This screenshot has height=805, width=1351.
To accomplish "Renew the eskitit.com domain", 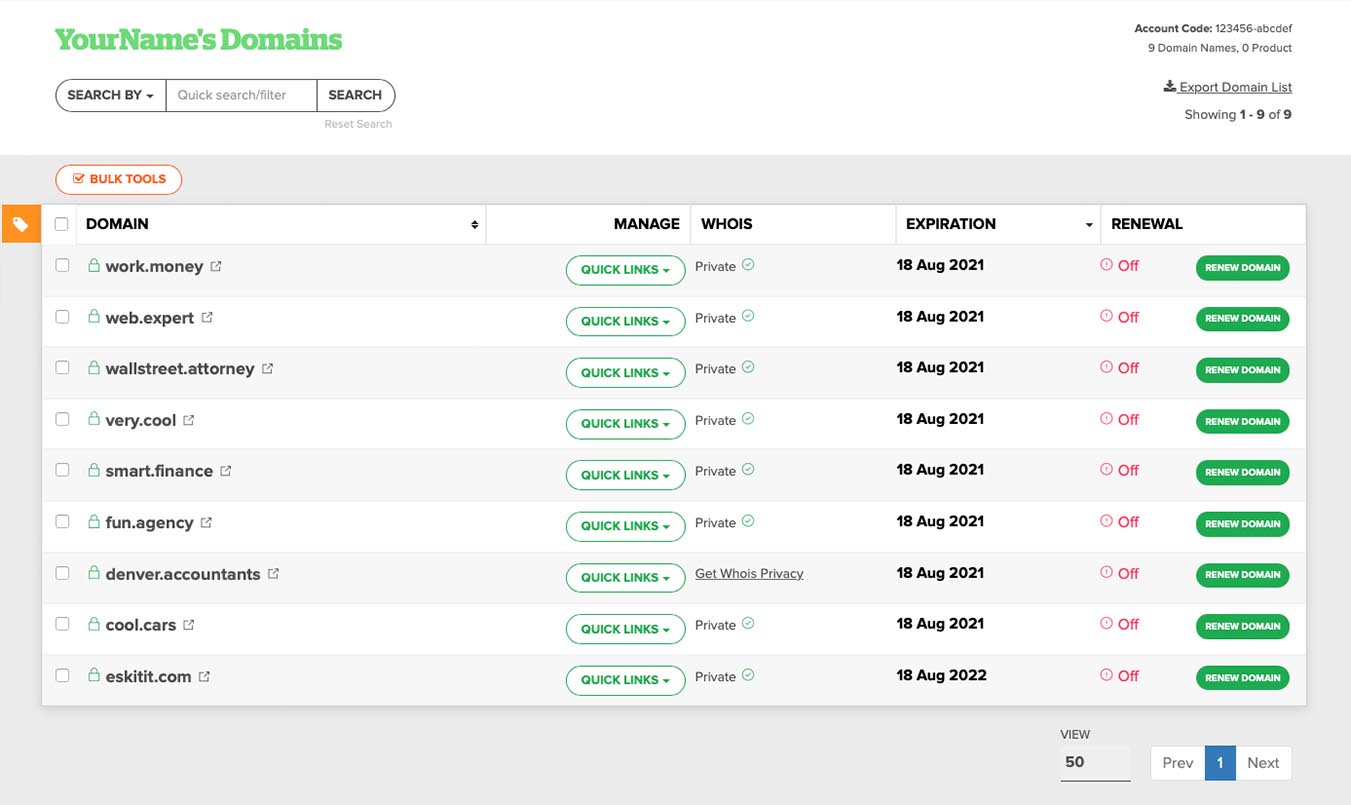I will click(x=1242, y=677).
